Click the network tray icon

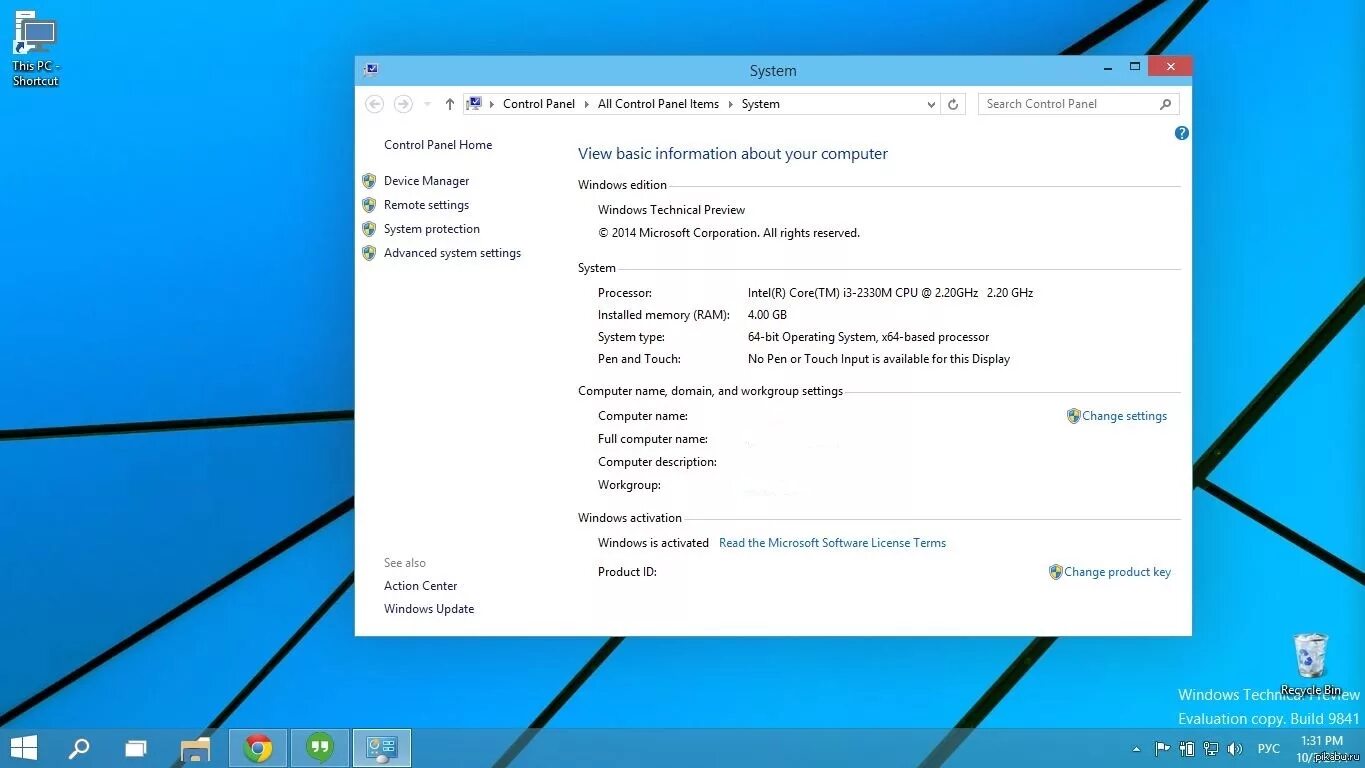pyautogui.click(x=1211, y=748)
